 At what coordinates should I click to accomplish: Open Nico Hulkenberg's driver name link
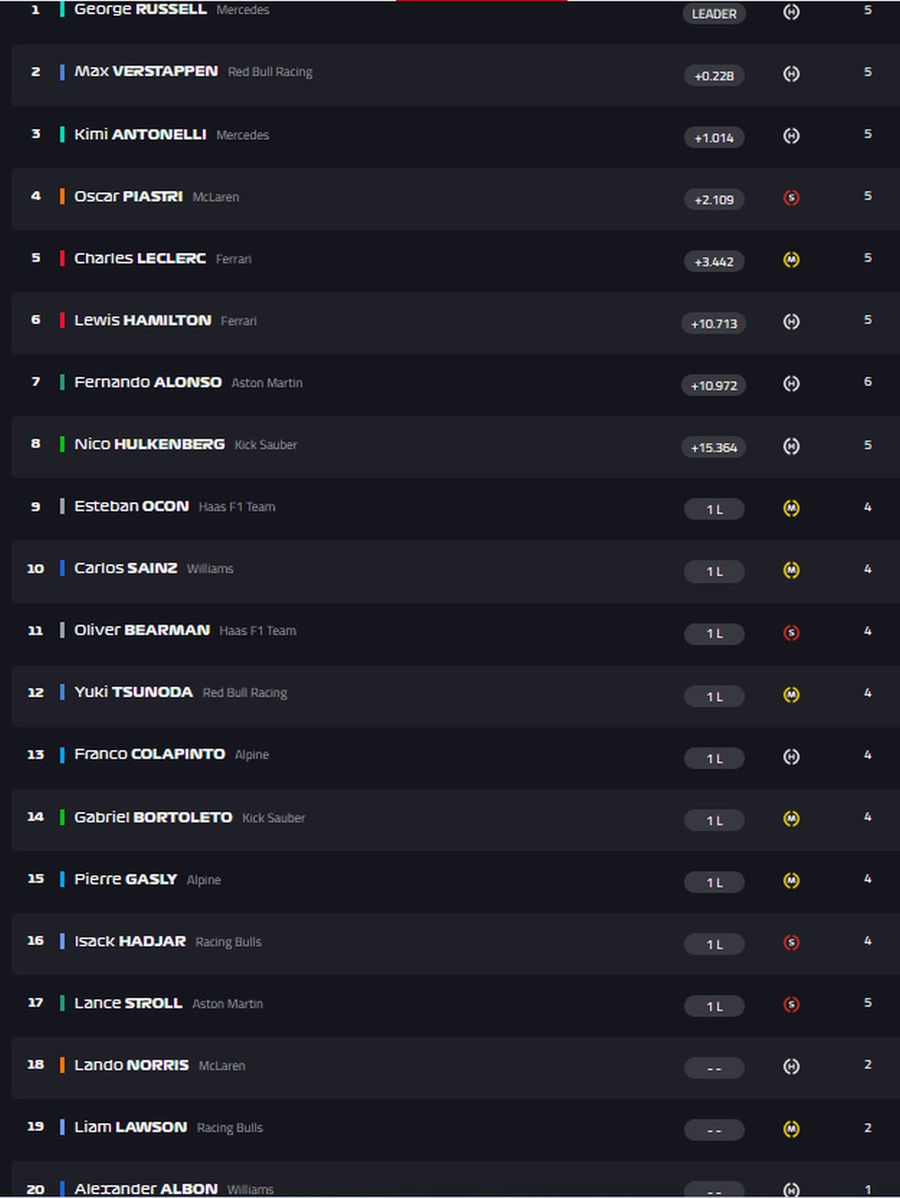[x=149, y=444]
